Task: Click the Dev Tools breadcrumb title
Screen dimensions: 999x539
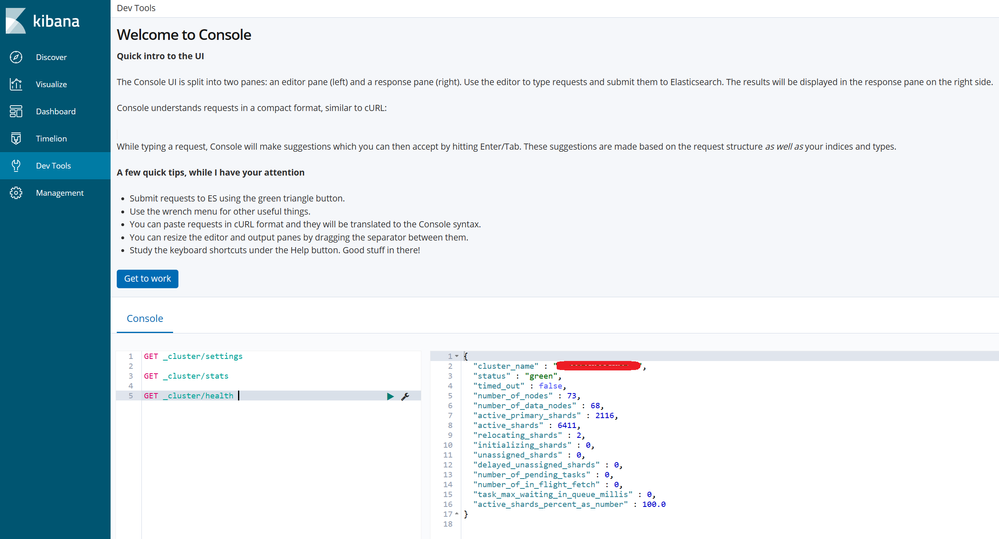Action: pos(136,8)
